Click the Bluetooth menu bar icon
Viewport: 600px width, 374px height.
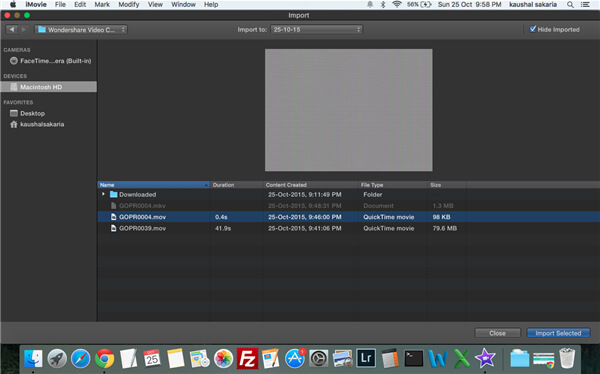(x=383, y=5)
